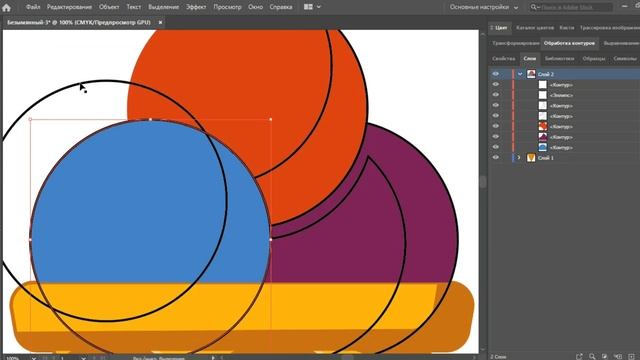Switch to the Свойства tab
Image resolution: width=640 pixels, height=360 pixels.
(x=504, y=58)
